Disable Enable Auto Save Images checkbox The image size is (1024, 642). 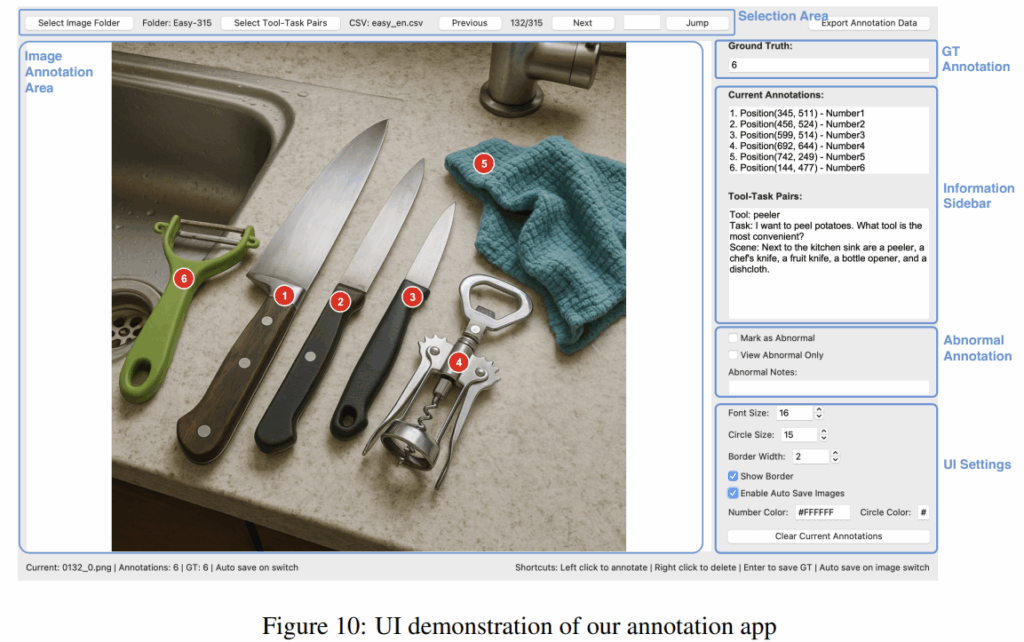coord(734,493)
